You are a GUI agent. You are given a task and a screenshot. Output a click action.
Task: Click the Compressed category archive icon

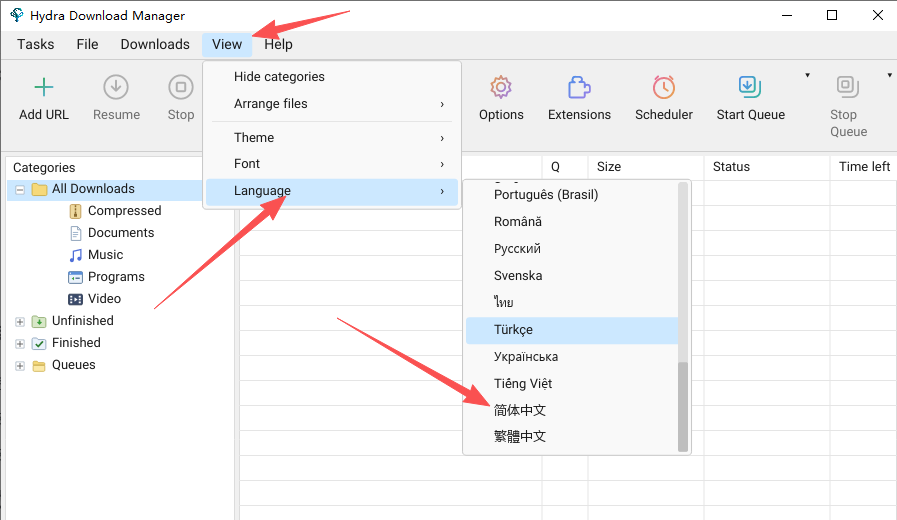coord(76,211)
